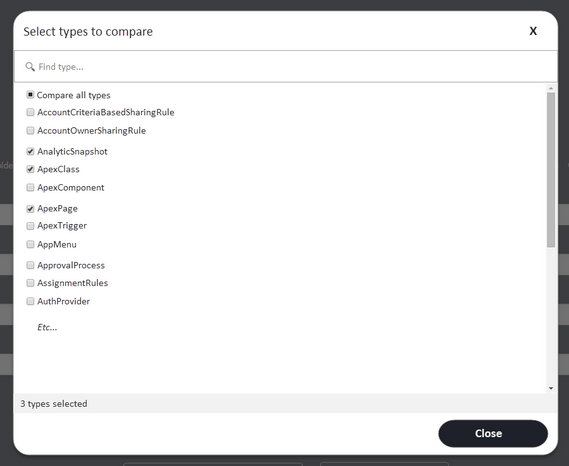Image resolution: width=569 pixels, height=466 pixels.
Task: Check AccountCriteriaBasedSharingRule type
Action: pos(30,112)
